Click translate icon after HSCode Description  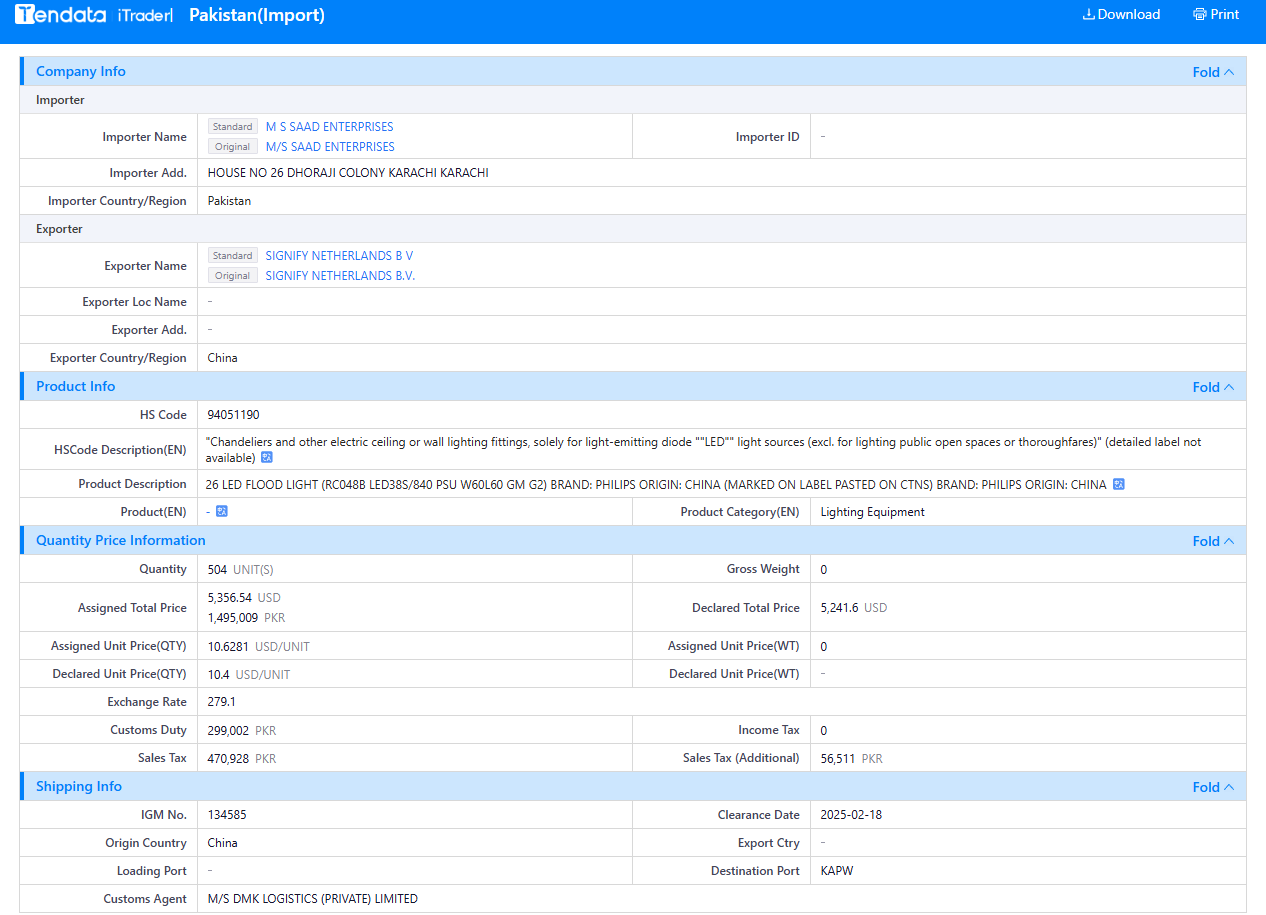tap(266, 458)
